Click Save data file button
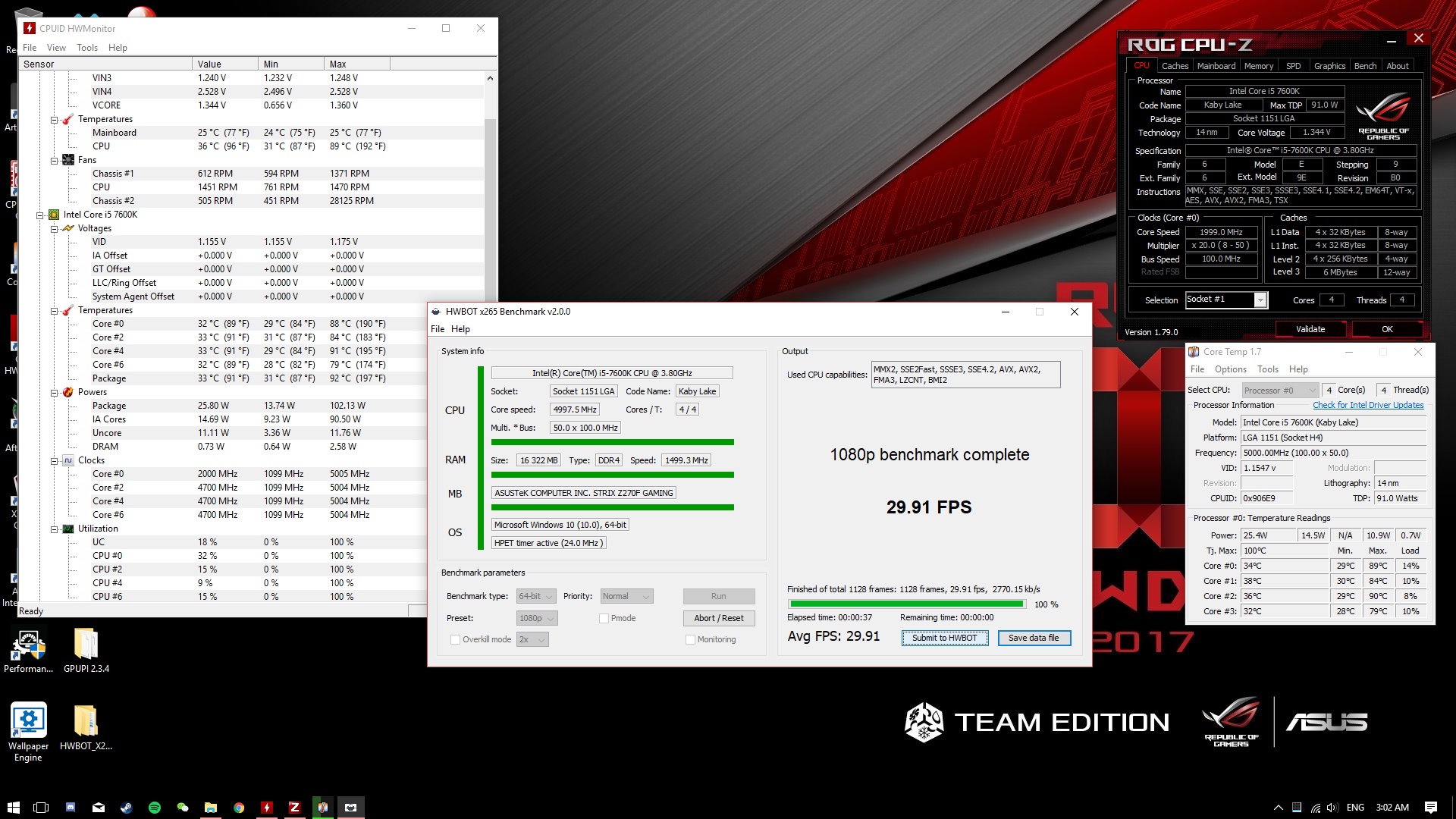 click(x=1034, y=638)
